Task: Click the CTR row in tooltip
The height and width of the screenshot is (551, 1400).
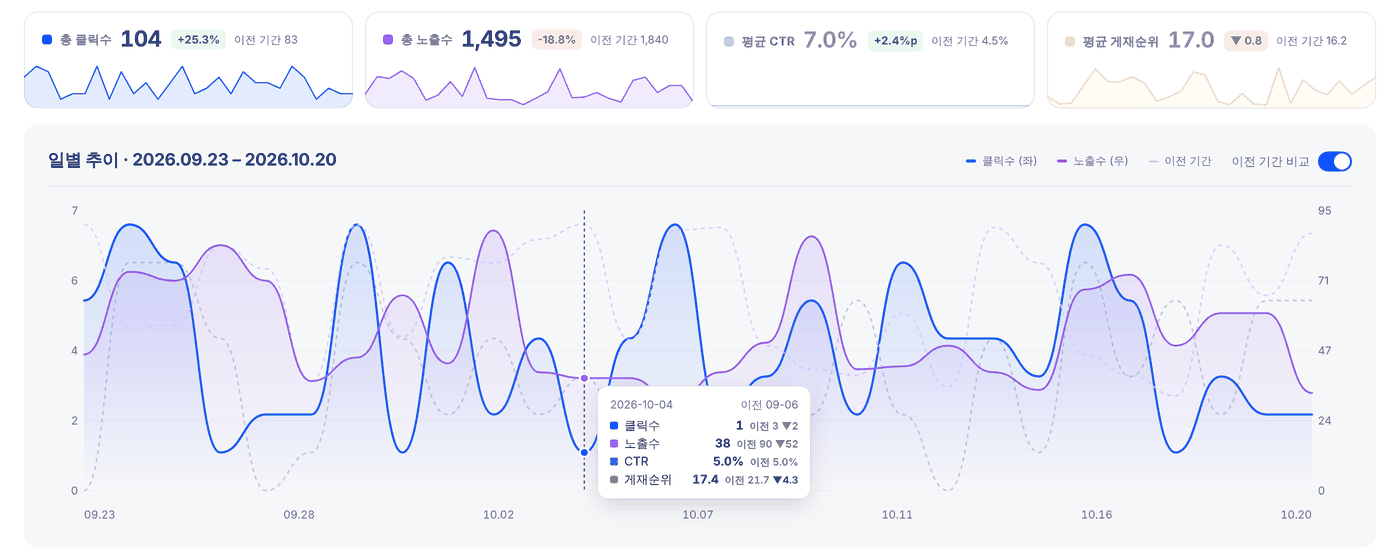Action: pyautogui.click(x=704, y=462)
